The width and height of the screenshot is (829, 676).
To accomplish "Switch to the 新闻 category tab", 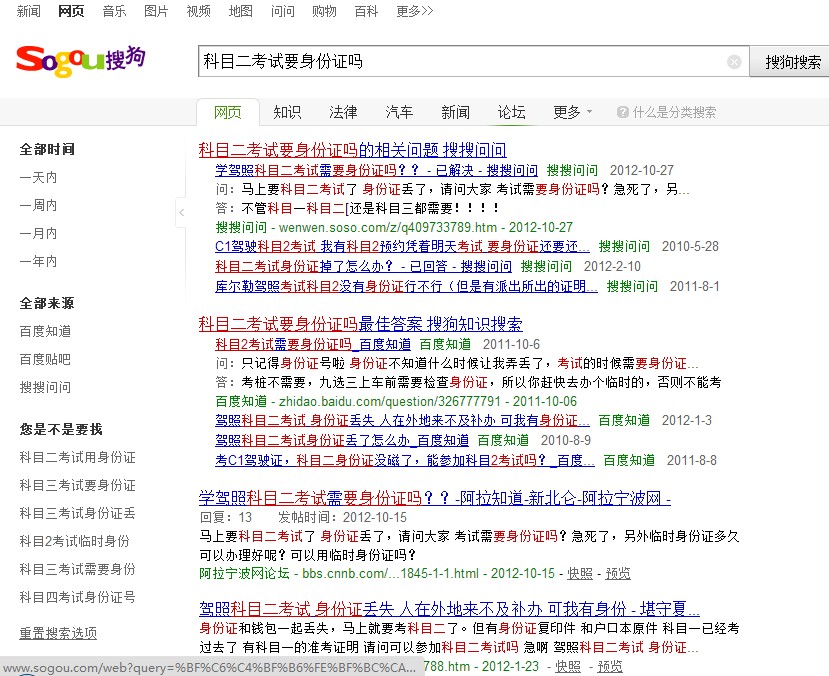I will tap(455, 112).
